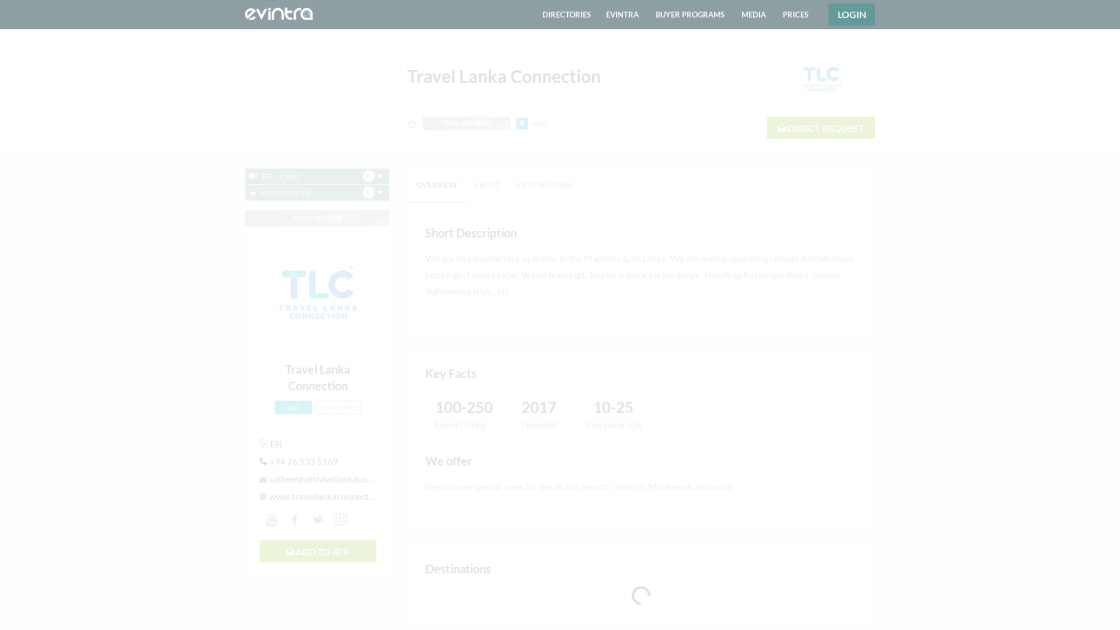Click the Login button
This screenshot has height=630, width=1120.
pyautogui.click(x=851, y=15)
